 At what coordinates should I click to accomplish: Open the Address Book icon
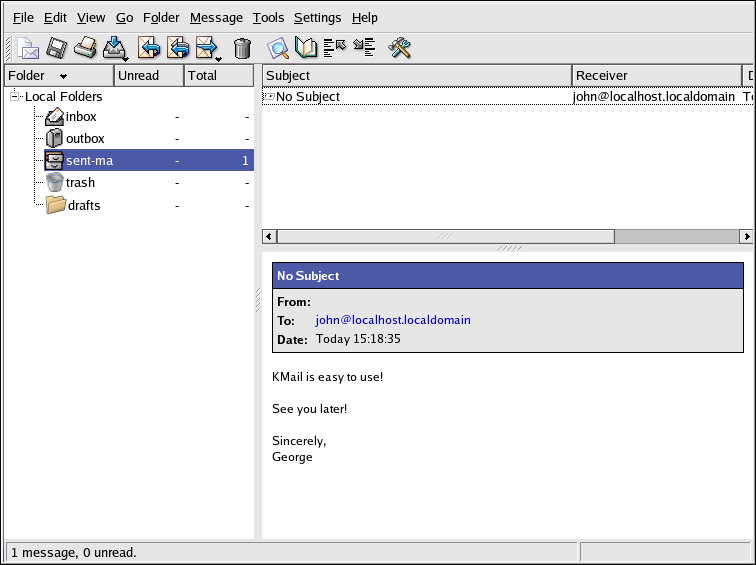306,48
